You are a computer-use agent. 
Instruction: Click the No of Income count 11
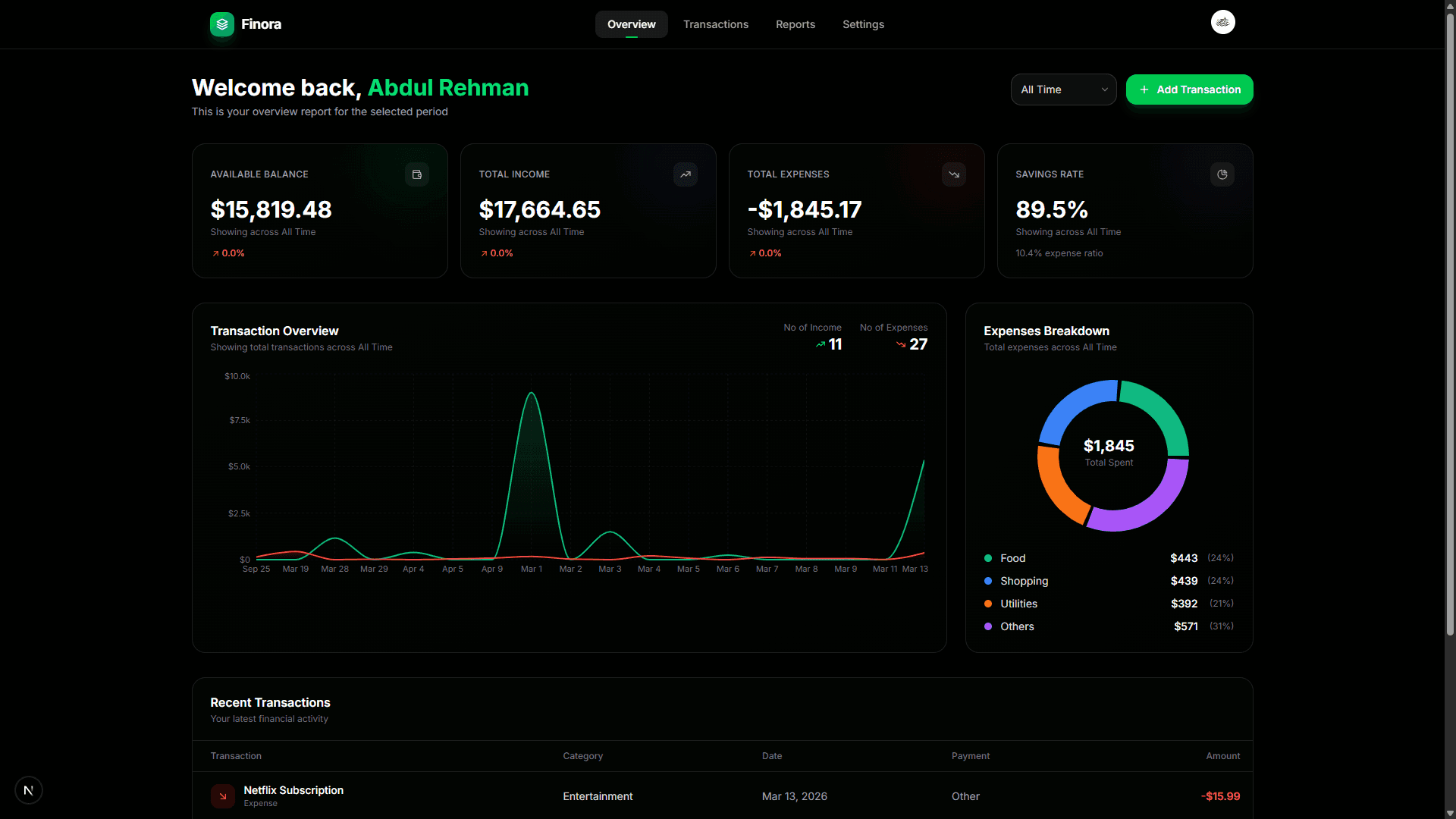pyautogui.click(x=835, y=344)
